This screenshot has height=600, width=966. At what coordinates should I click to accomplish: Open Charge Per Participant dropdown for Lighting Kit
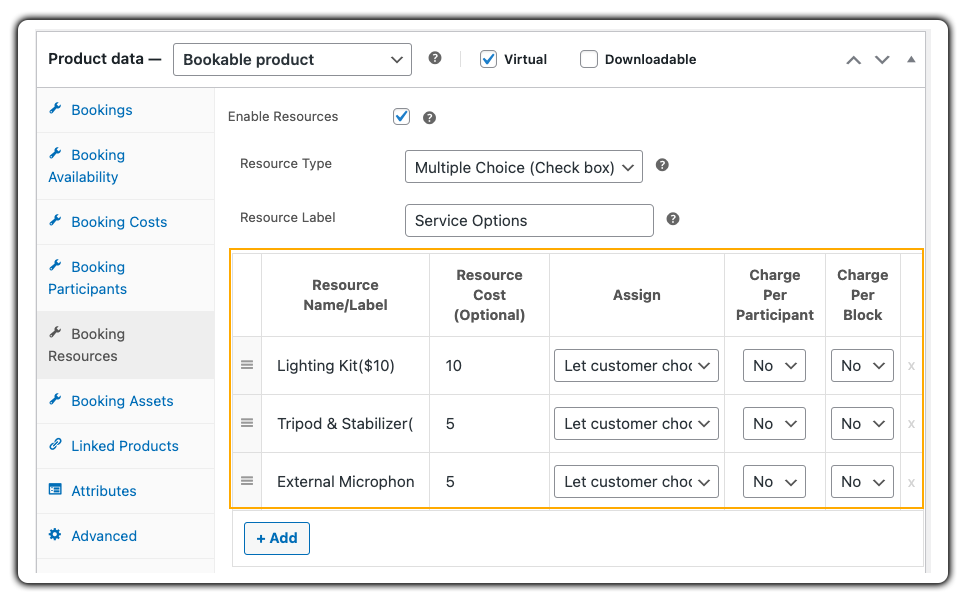pos(774,366)
